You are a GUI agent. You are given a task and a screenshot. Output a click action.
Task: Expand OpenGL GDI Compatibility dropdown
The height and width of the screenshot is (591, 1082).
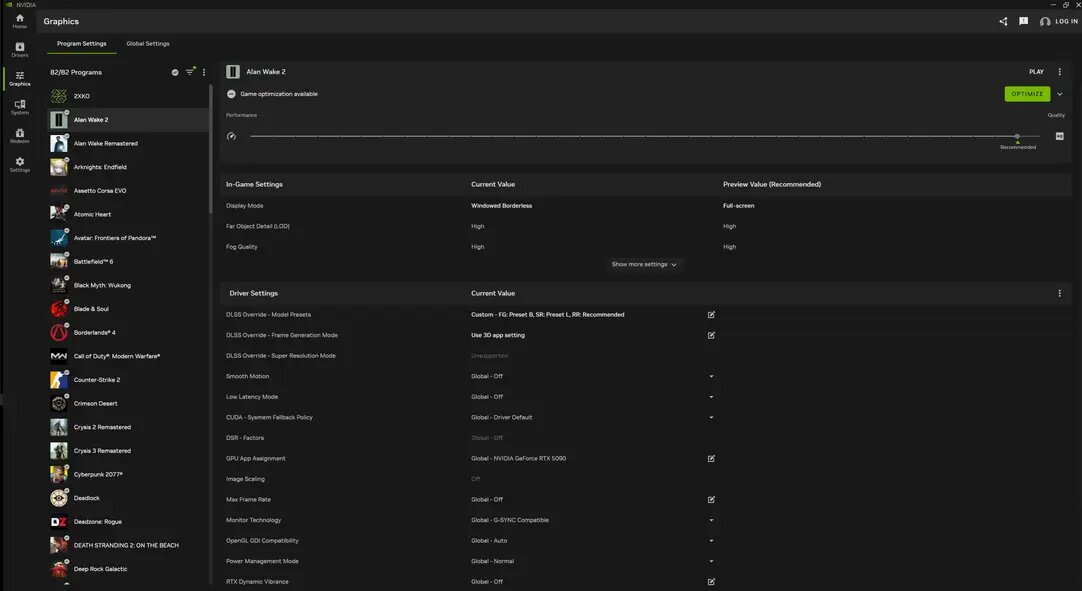point(711,541)
